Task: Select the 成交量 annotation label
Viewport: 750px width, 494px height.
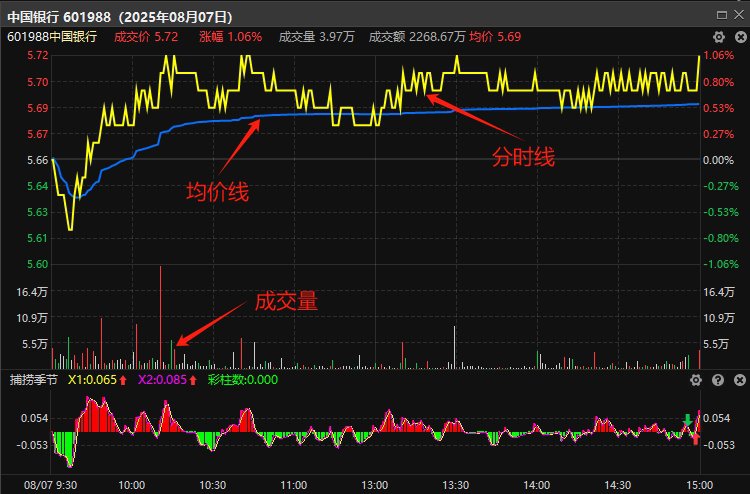Action: click(286, 301)
